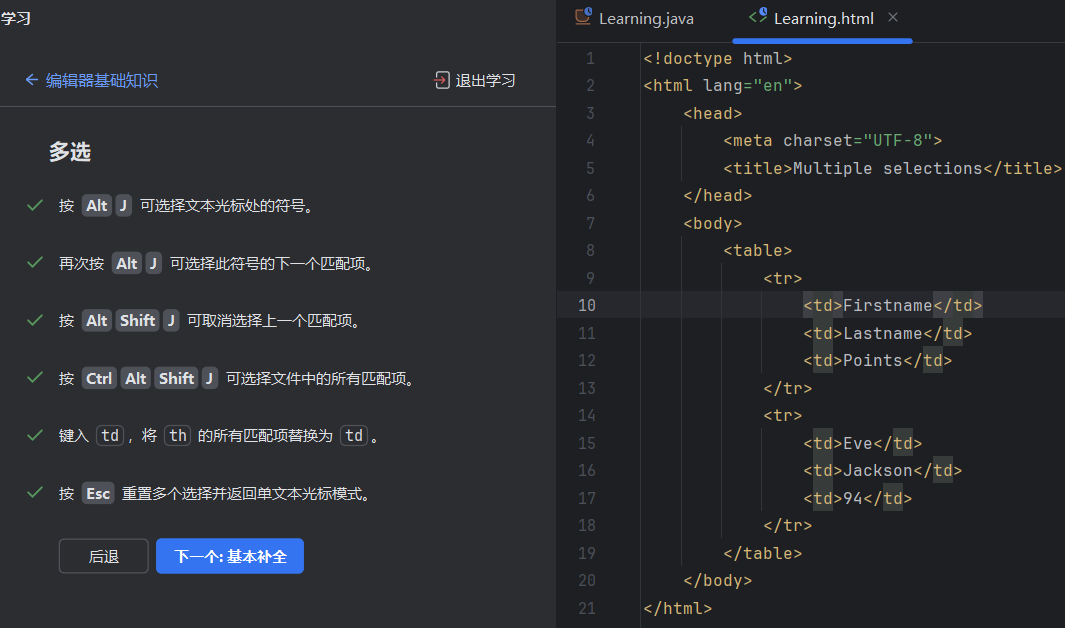Click line number 5 in the gutter
1065x628 pixels.
590,168
